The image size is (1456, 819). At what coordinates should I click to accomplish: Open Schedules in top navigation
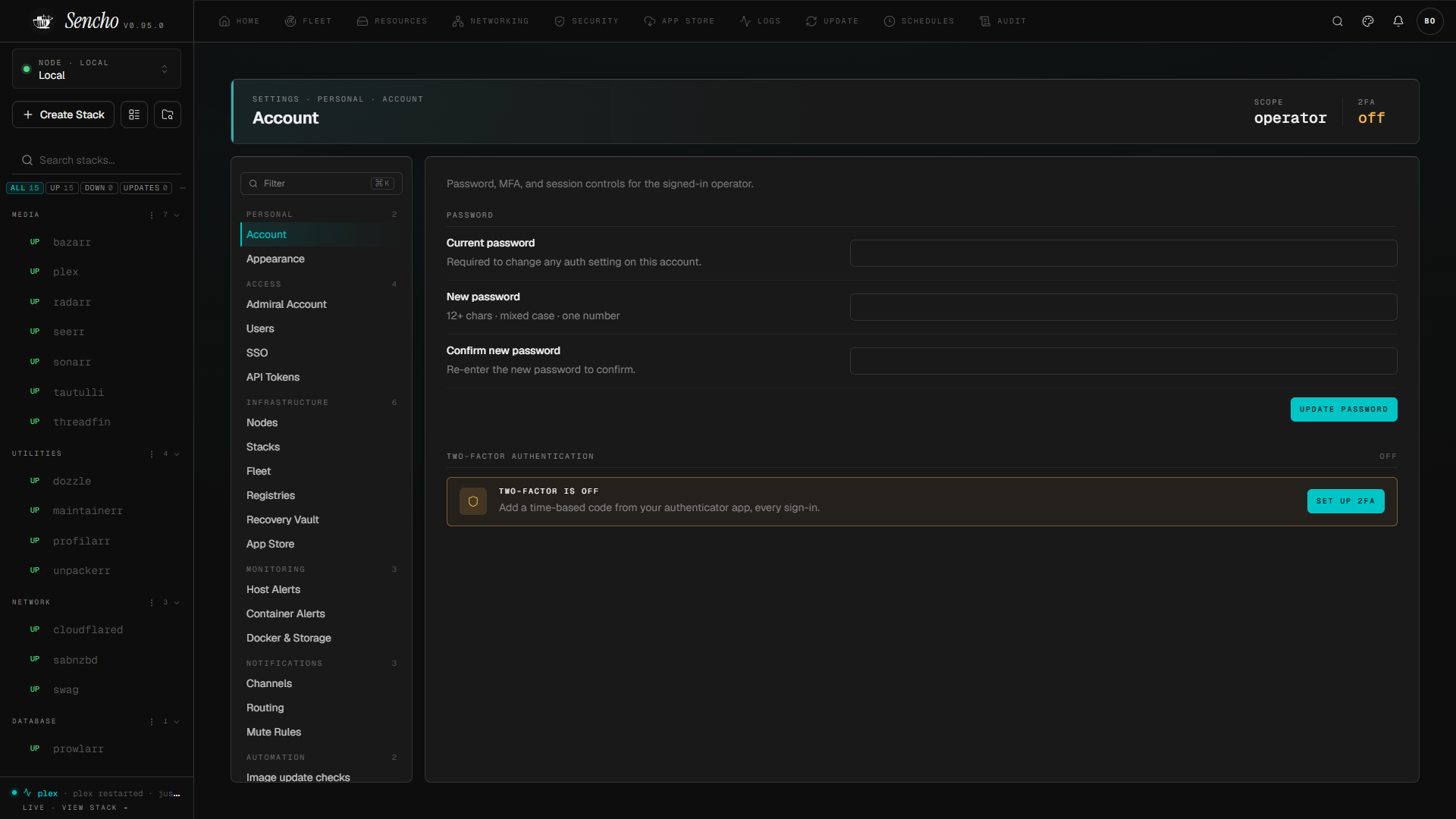click(x=918, y=21)
